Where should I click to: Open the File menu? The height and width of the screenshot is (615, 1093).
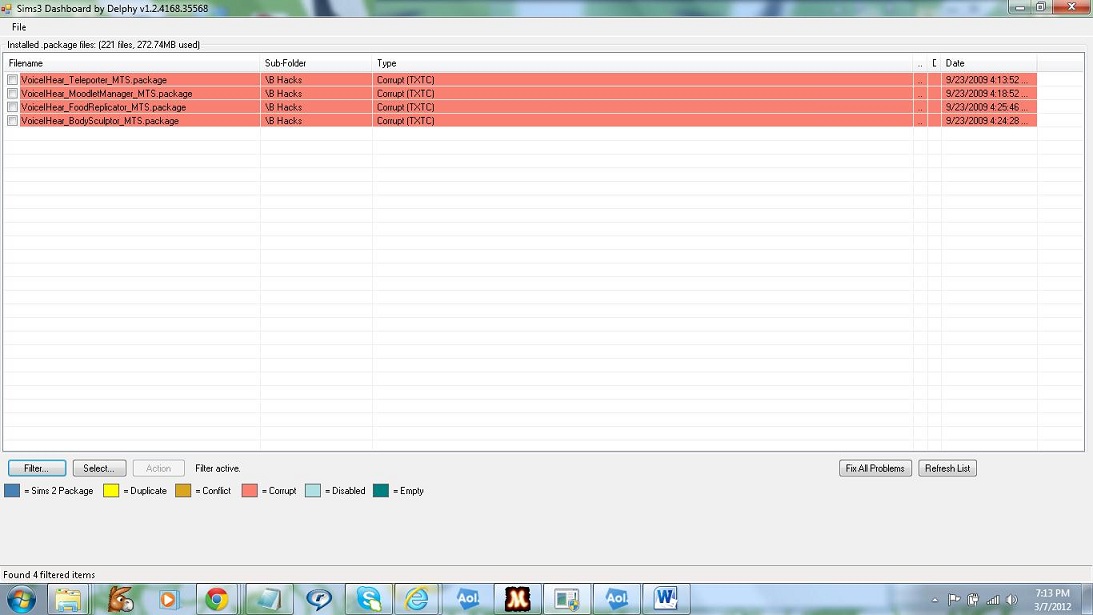[17, 27]
